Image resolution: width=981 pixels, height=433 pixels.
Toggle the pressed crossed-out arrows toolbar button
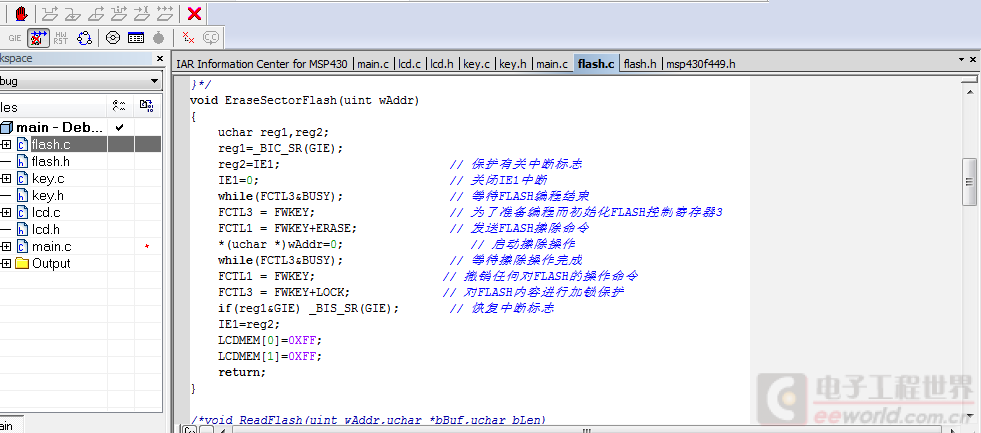tap(38, 38)
